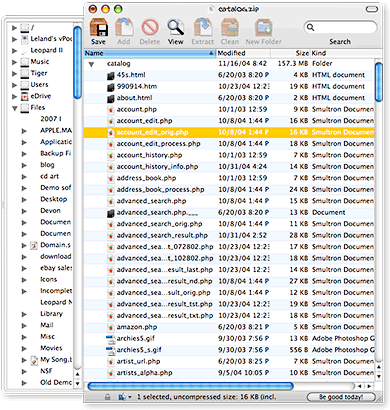
Task: Click the Leland's vPod icon in sidebar
Action: [x=25, y=39]
